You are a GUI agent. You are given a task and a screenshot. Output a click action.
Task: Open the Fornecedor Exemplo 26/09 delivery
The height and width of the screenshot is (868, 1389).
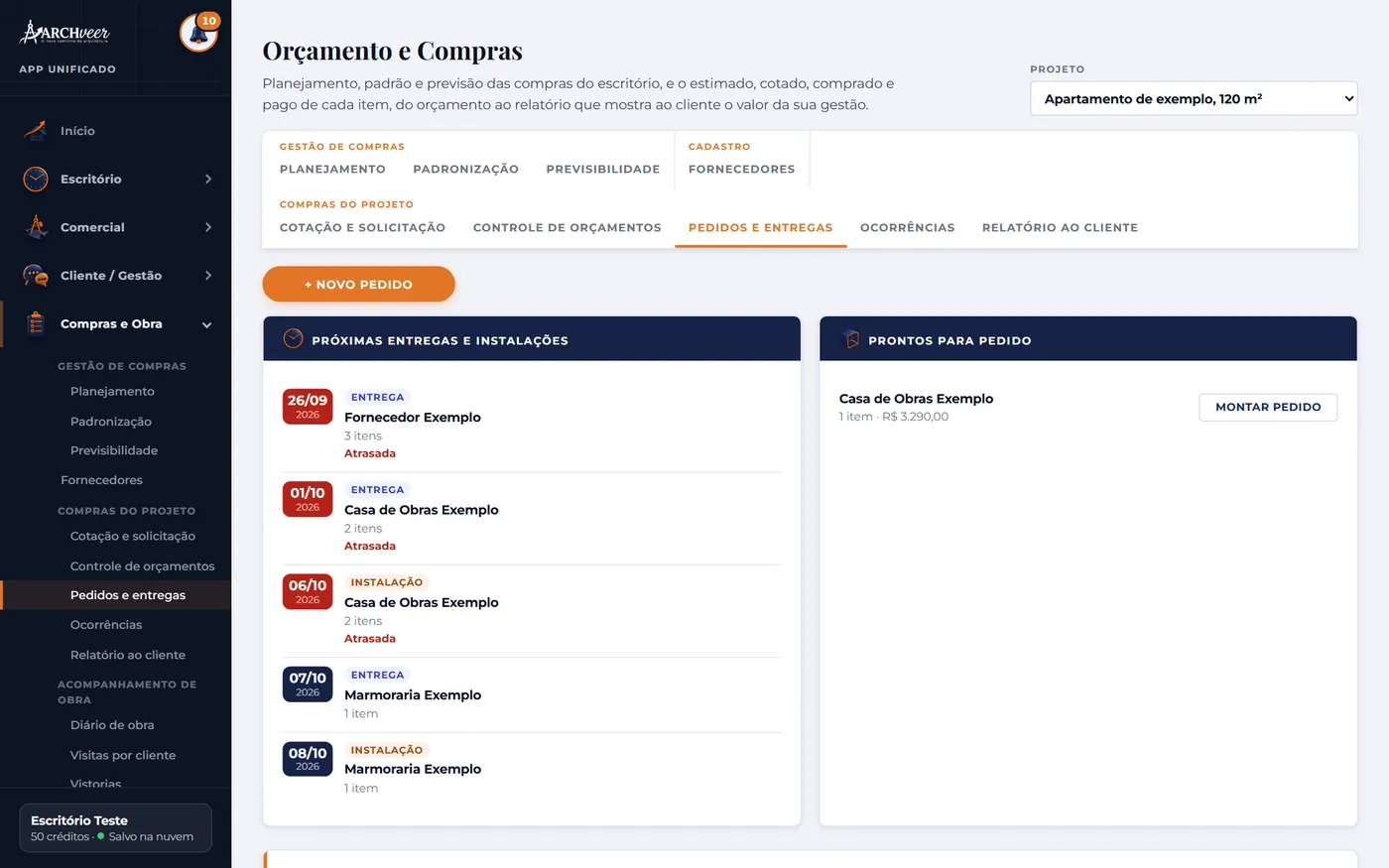pyautogui.click(x=532, y=426)
